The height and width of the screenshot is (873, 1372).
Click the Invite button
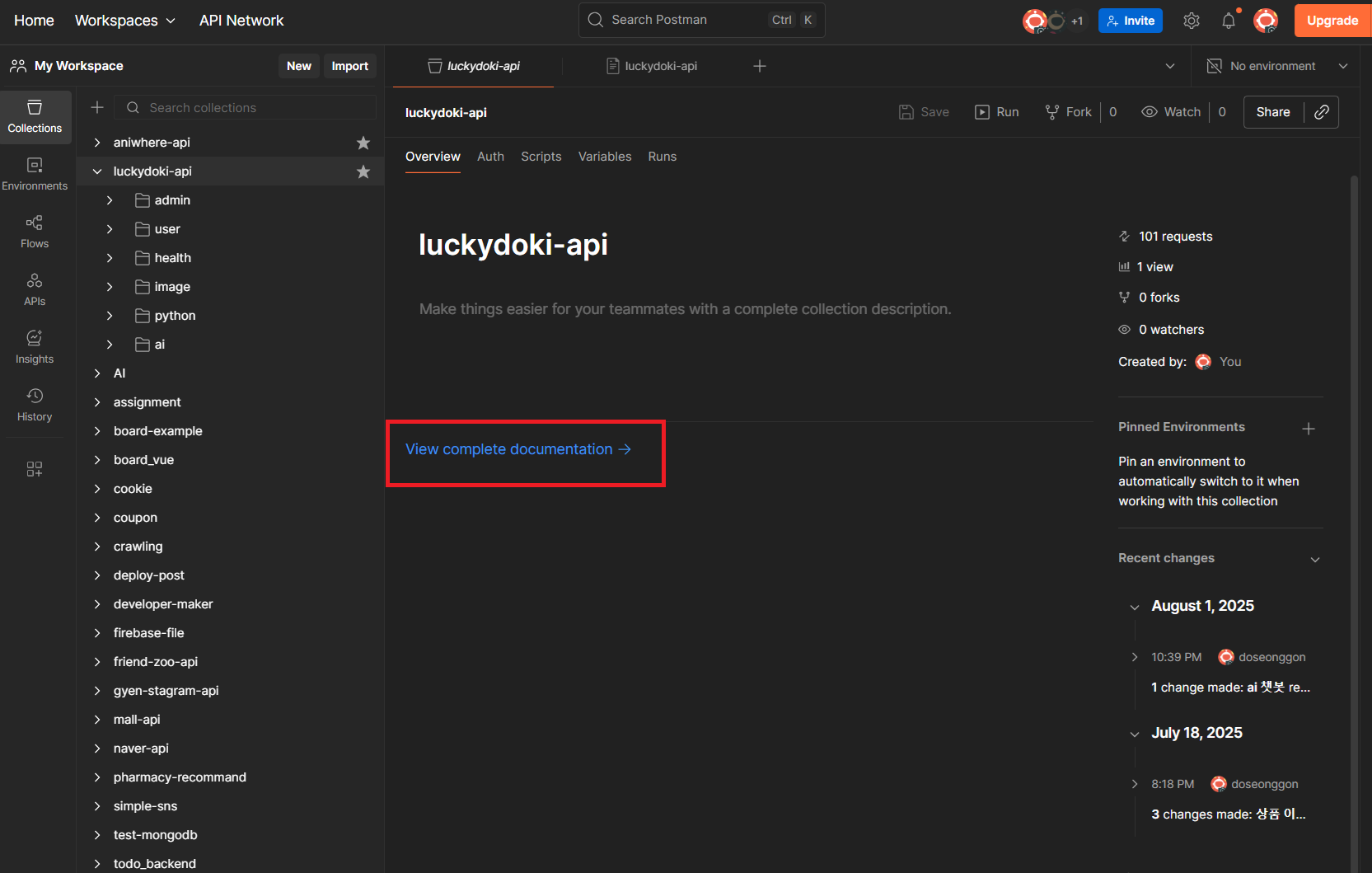1131,21
